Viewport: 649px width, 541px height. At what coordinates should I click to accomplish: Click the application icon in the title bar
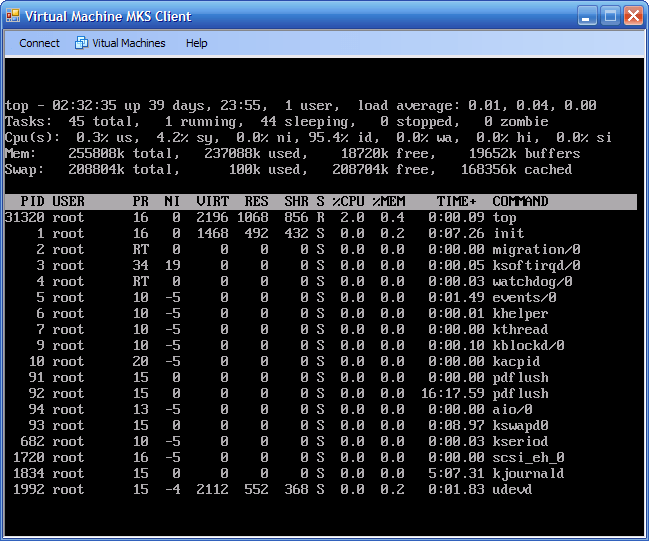coord(13,16)
